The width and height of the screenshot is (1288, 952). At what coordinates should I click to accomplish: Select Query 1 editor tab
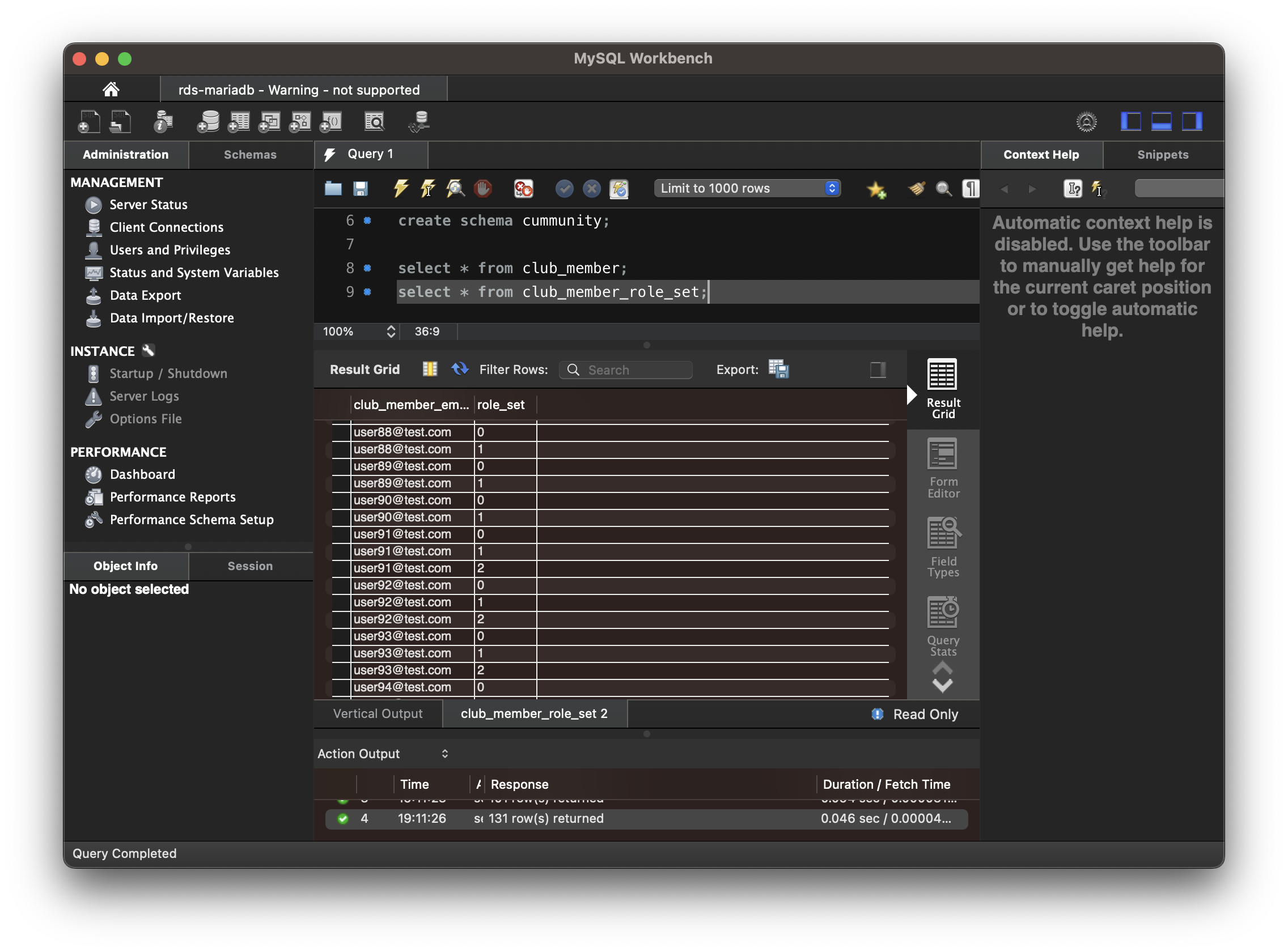[371, 154]
